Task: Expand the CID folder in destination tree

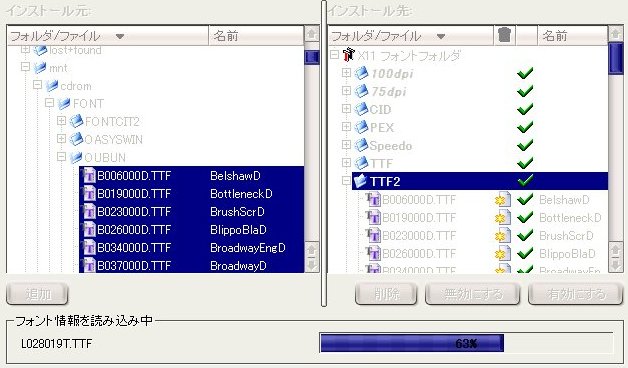Action: (346, 109)
